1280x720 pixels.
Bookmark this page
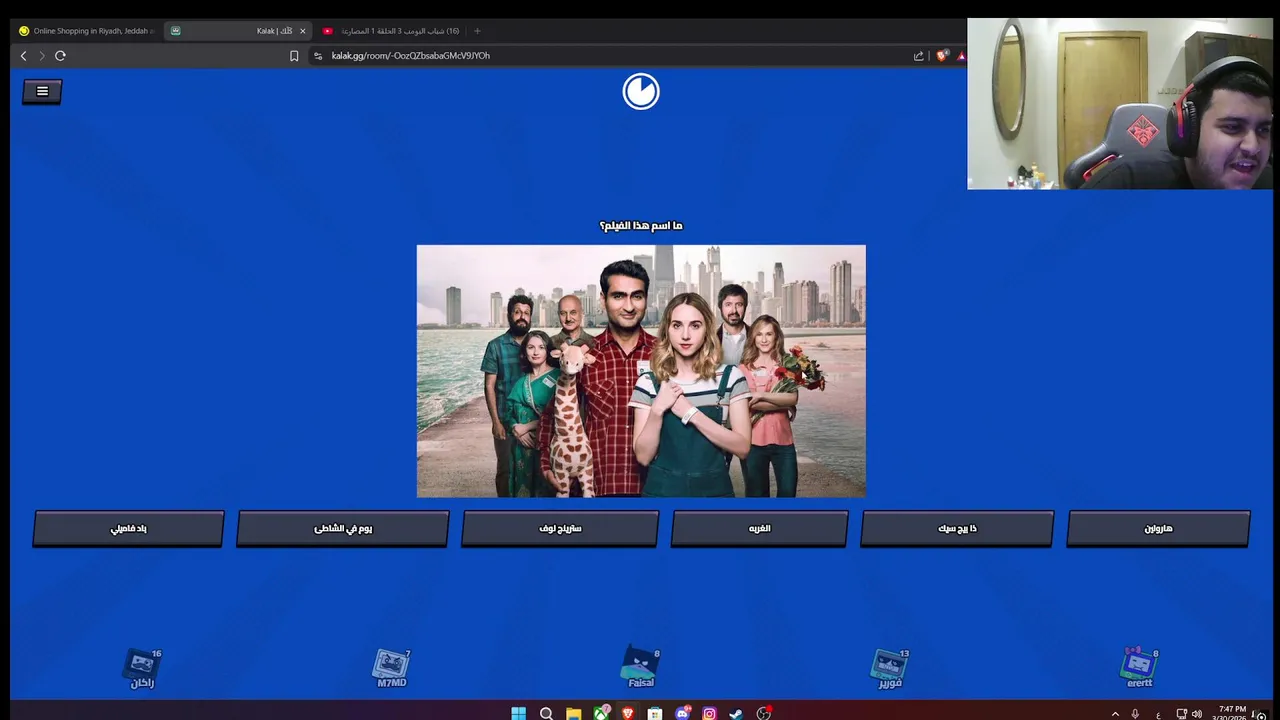pos(294,56)
